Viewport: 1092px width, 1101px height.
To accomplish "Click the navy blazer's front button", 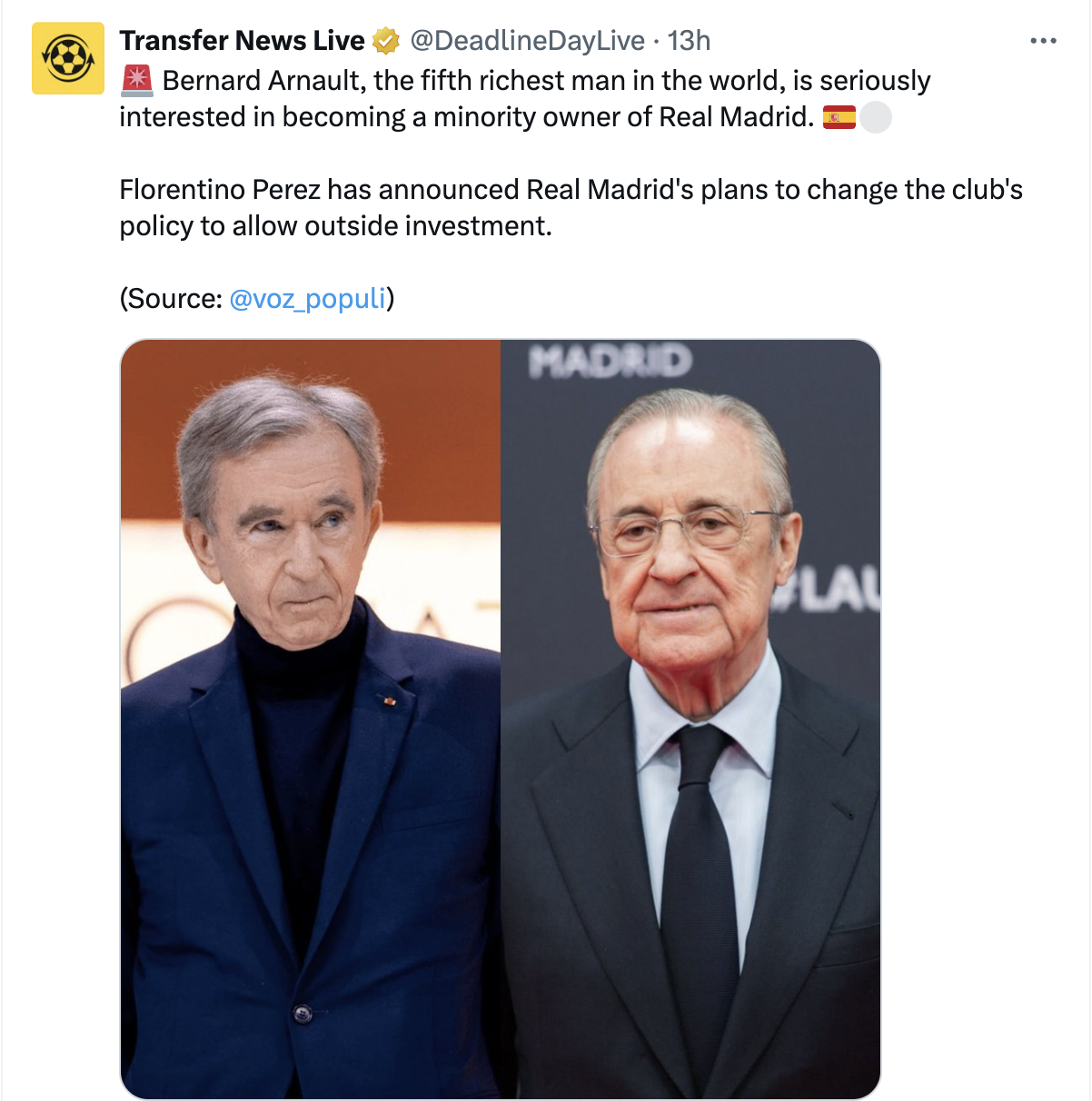I will click(x=303, y=1012).
